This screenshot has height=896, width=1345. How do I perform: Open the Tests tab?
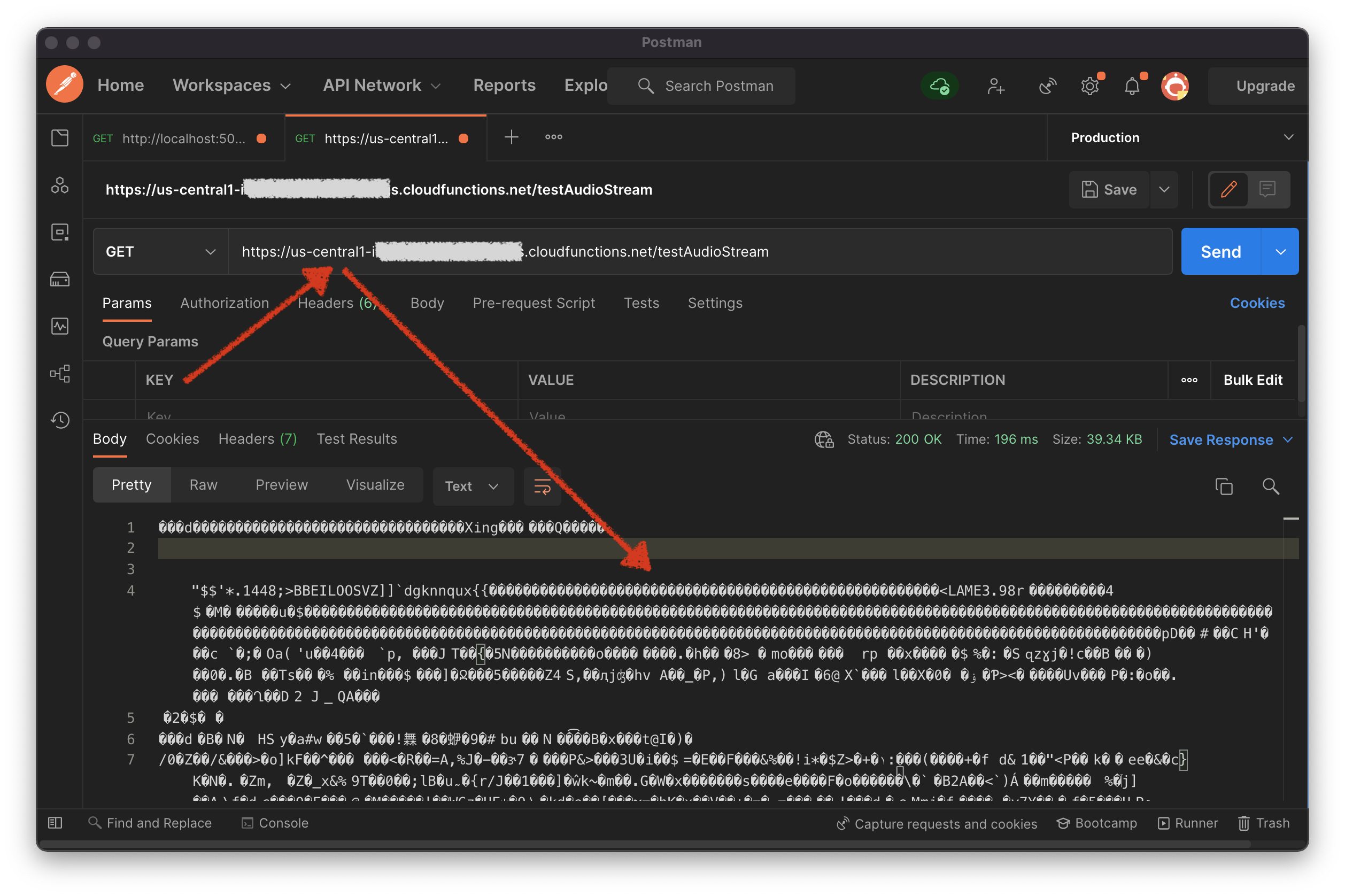point(641,303)
